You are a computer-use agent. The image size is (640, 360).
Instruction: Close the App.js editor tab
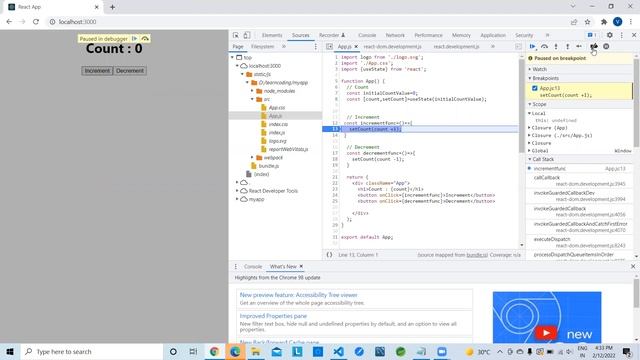356,47
